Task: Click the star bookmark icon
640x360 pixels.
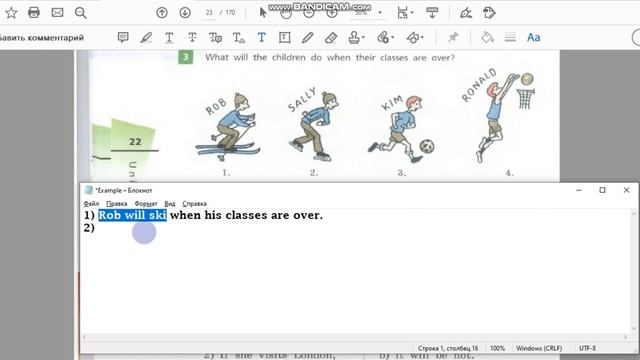Action: [11, 13]
